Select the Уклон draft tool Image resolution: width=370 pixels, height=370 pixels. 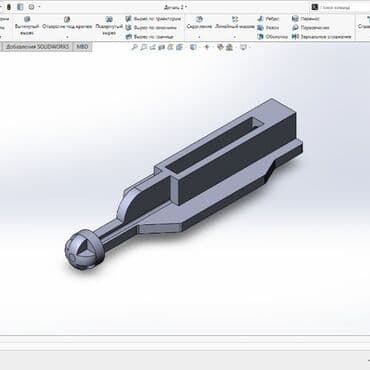268,28
